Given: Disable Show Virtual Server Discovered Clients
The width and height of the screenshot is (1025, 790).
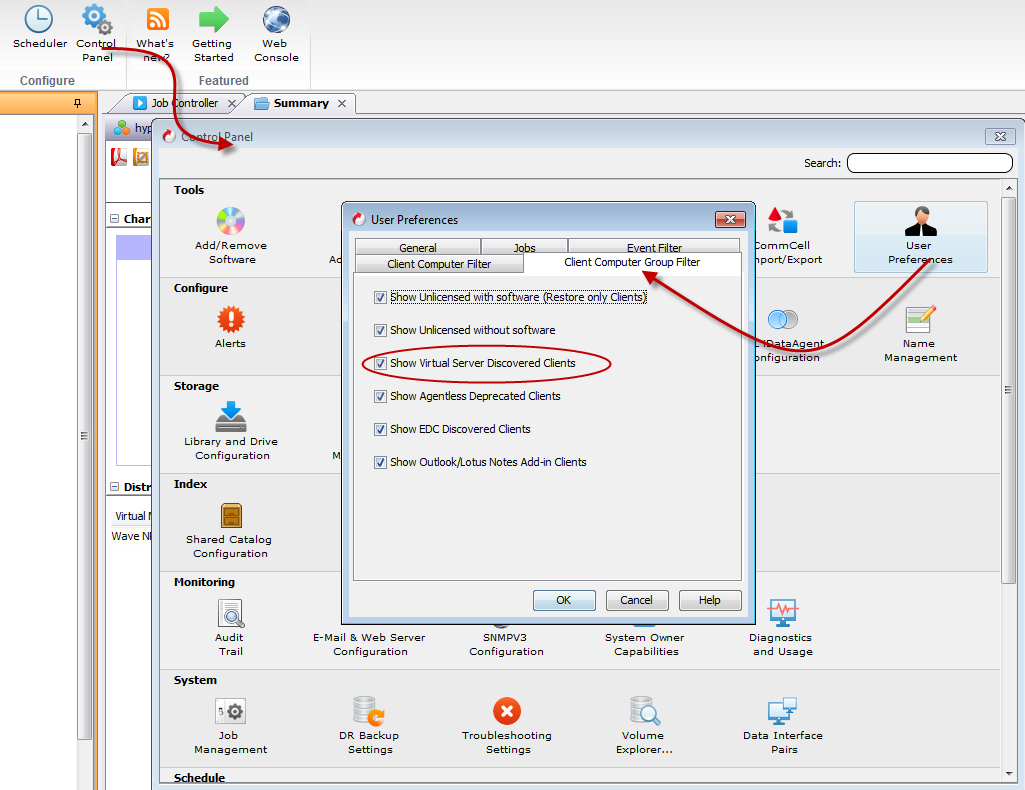Looking at the screenshot, I should pos(380,362).
